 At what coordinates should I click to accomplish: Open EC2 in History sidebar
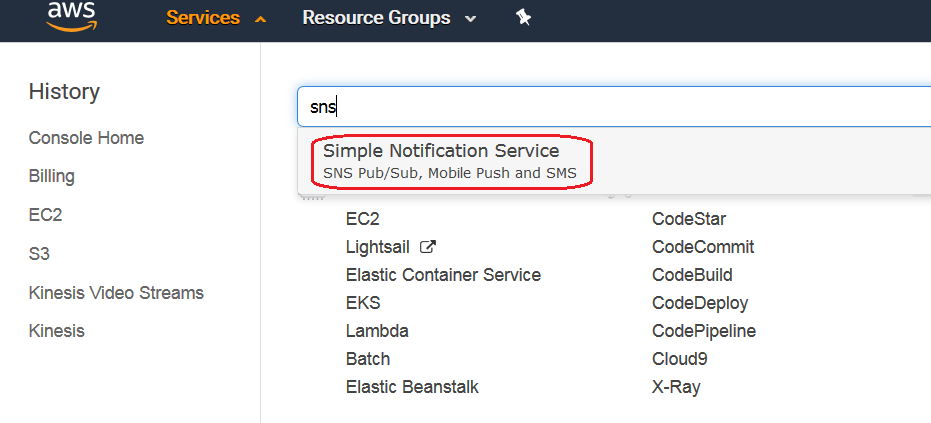coord(45,215)
